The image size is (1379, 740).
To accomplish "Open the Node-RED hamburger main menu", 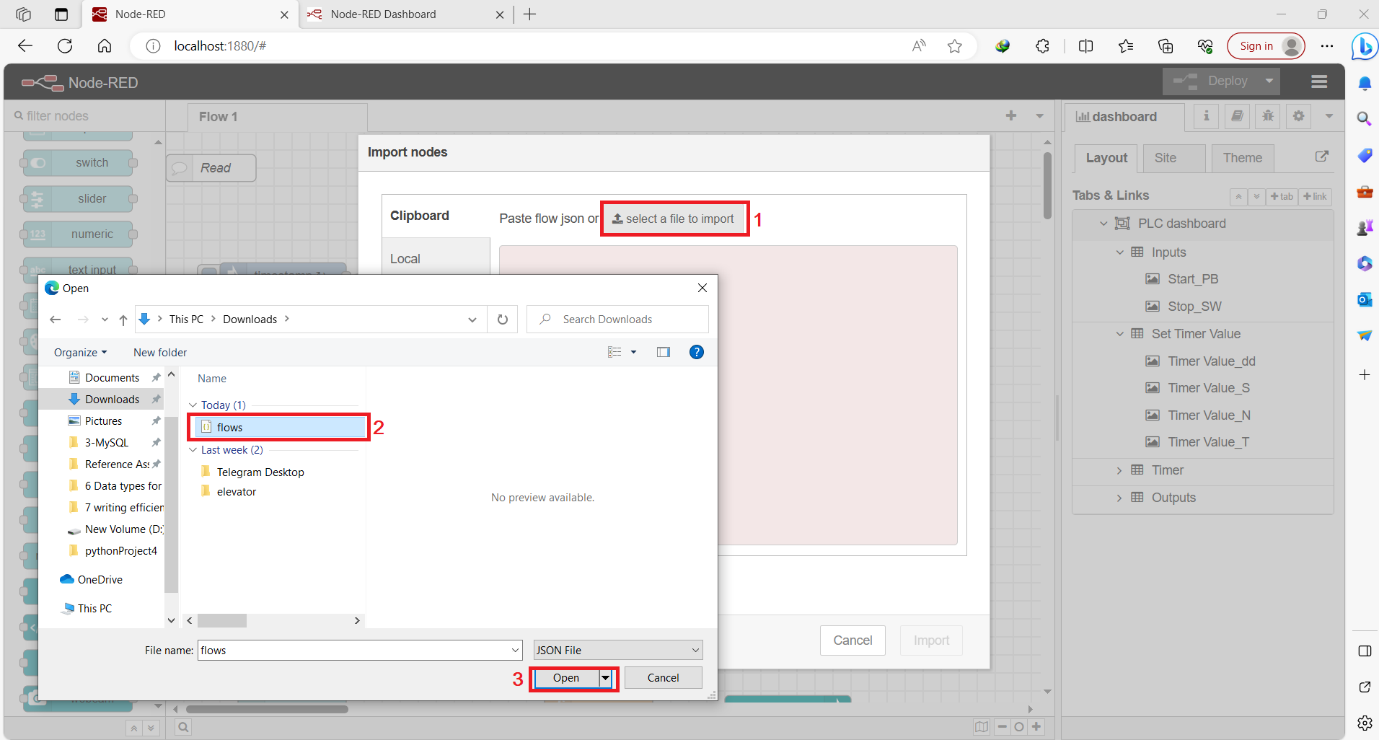I will point(1319,82).
